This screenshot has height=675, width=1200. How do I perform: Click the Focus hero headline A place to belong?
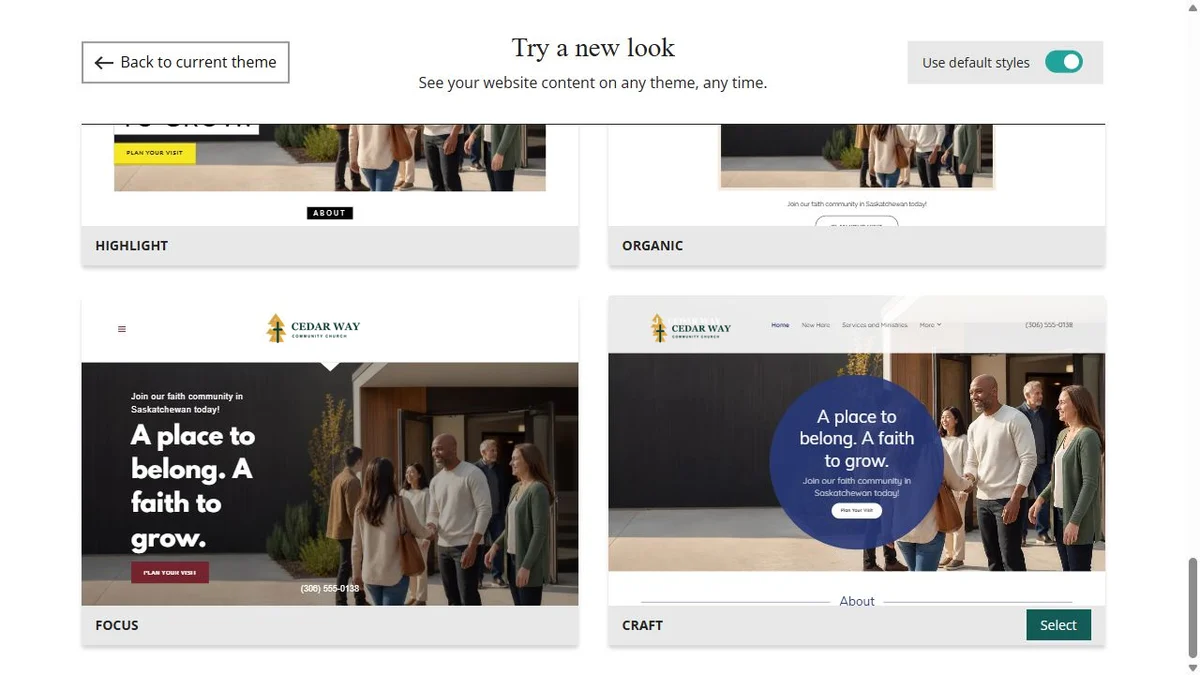click(193, 487)
